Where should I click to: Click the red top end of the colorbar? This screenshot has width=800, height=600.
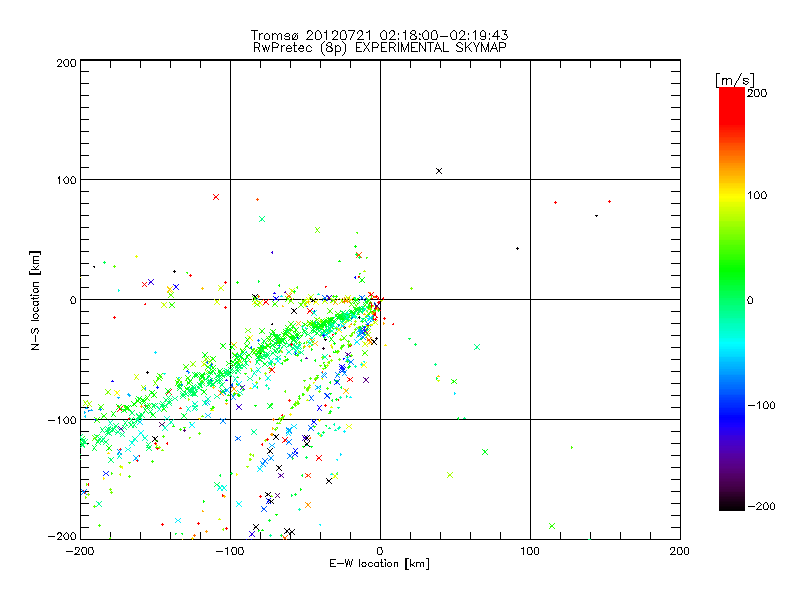(x=731, y=94)
